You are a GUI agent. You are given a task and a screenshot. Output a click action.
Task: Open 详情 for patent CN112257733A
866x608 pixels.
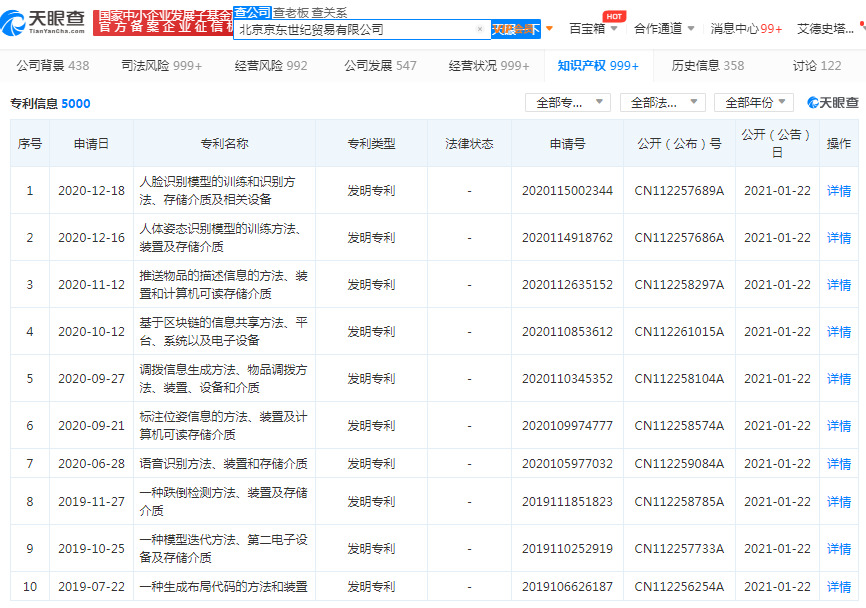(x=838, y=548)
